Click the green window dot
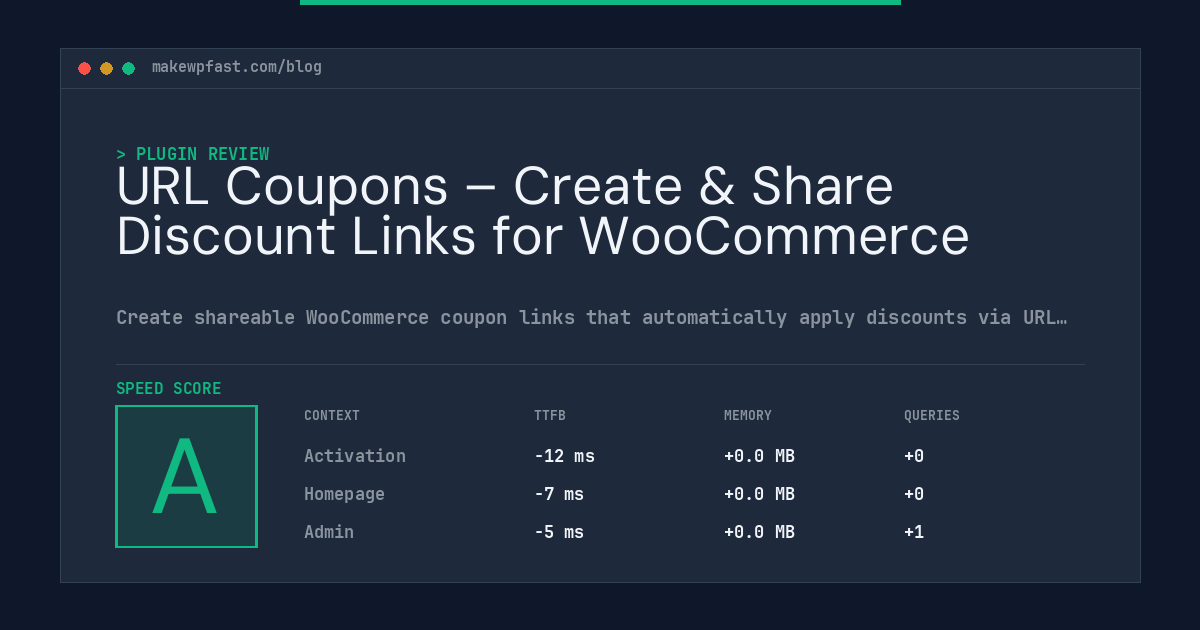This screenshot has height=630, width=1200. (128, 68)
